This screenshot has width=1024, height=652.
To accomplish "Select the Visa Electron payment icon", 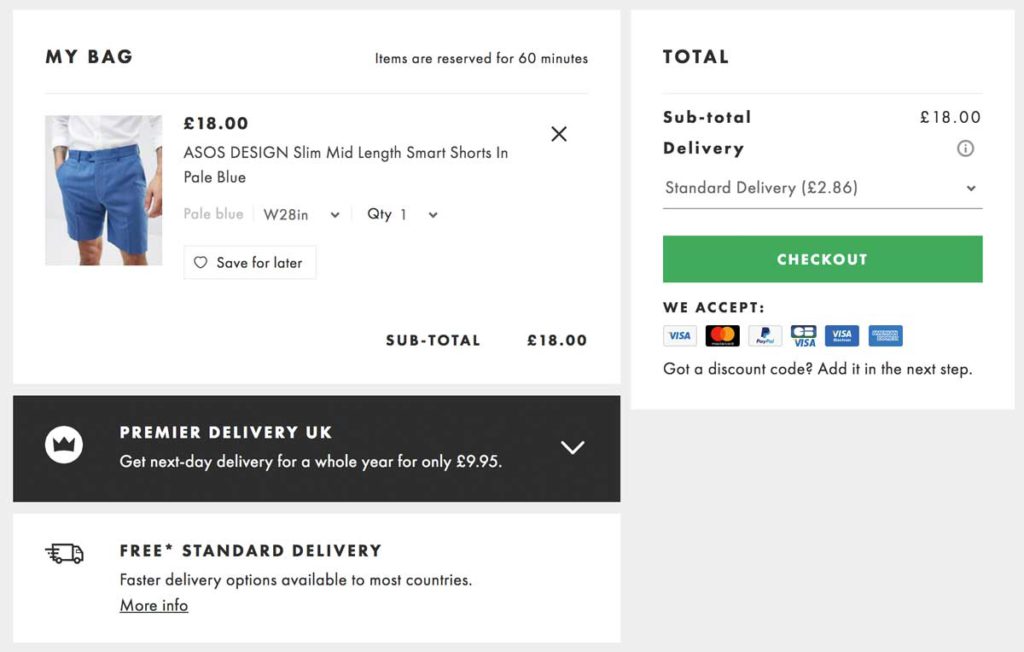I will tap(841, 335).
